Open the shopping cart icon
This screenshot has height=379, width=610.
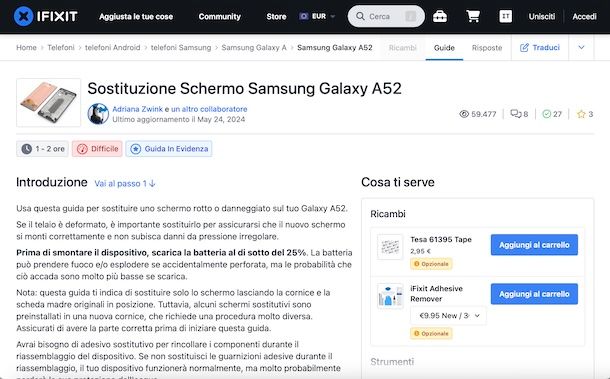tap(473, 16)
